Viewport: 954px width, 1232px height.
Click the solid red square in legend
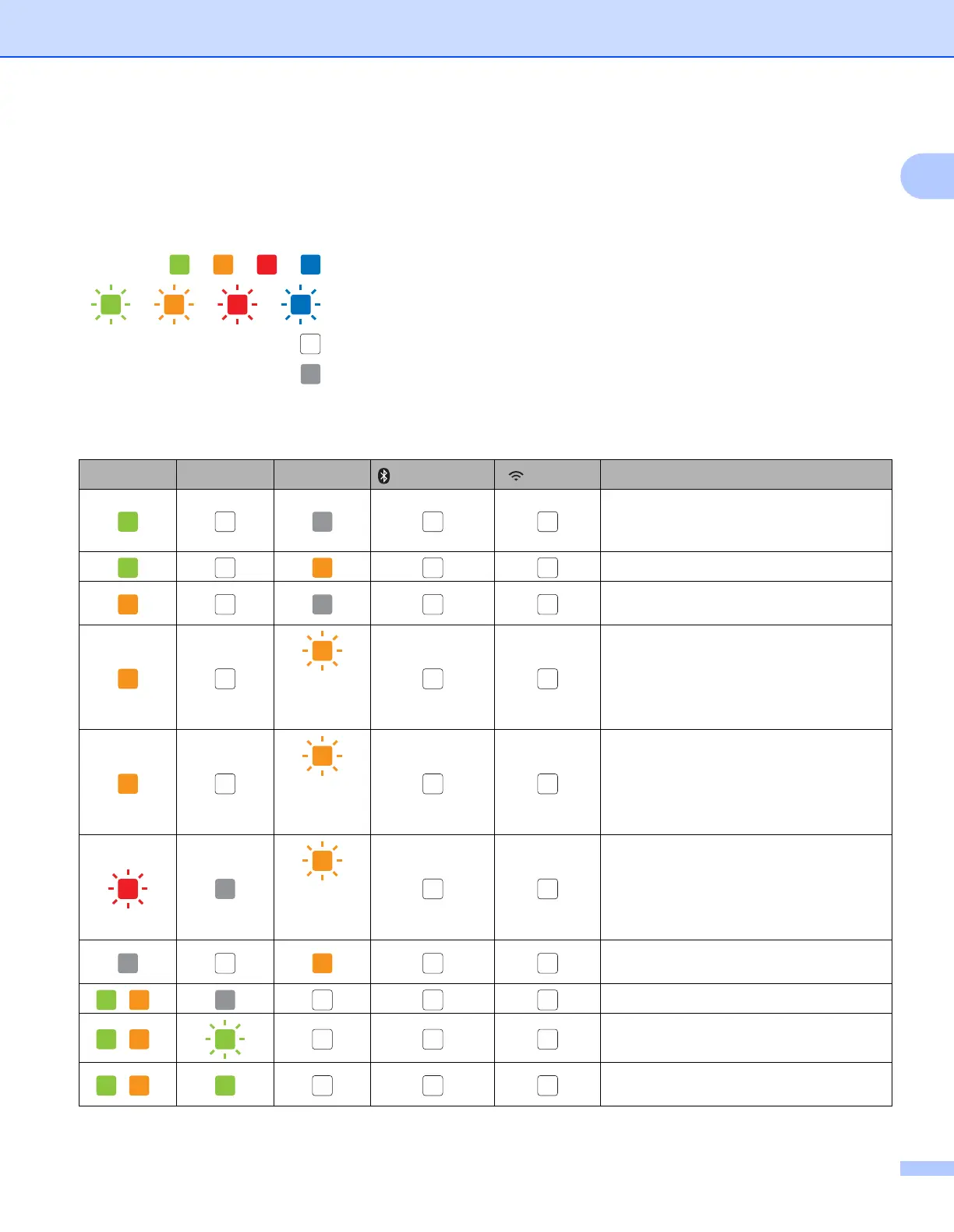click(267, 264)
